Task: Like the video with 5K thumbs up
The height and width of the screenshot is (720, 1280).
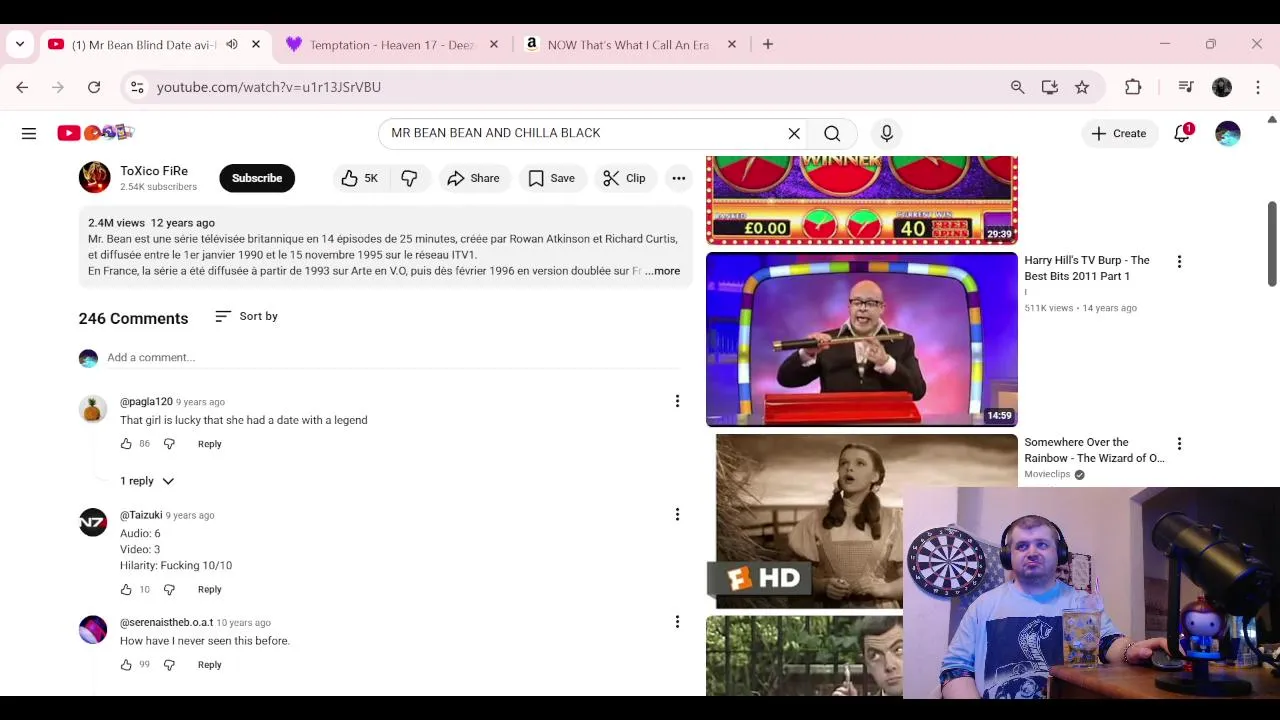Action: (x=360, y=178)
